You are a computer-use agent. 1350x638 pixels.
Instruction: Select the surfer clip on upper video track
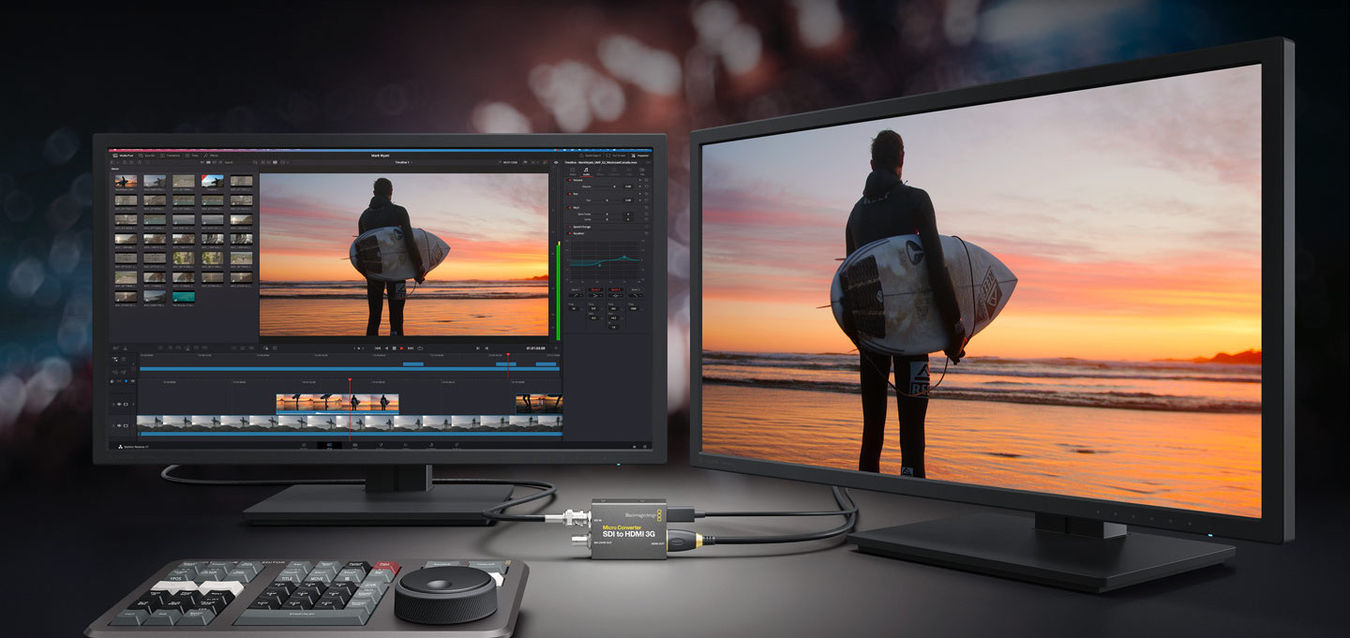click(x=337, y=404)
